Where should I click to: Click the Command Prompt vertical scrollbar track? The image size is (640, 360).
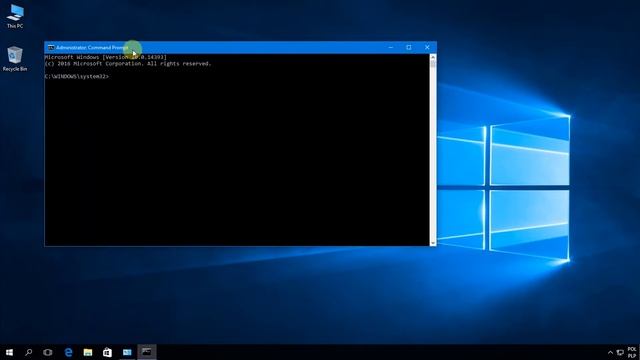pyautogui.click(x=433, y=154)
